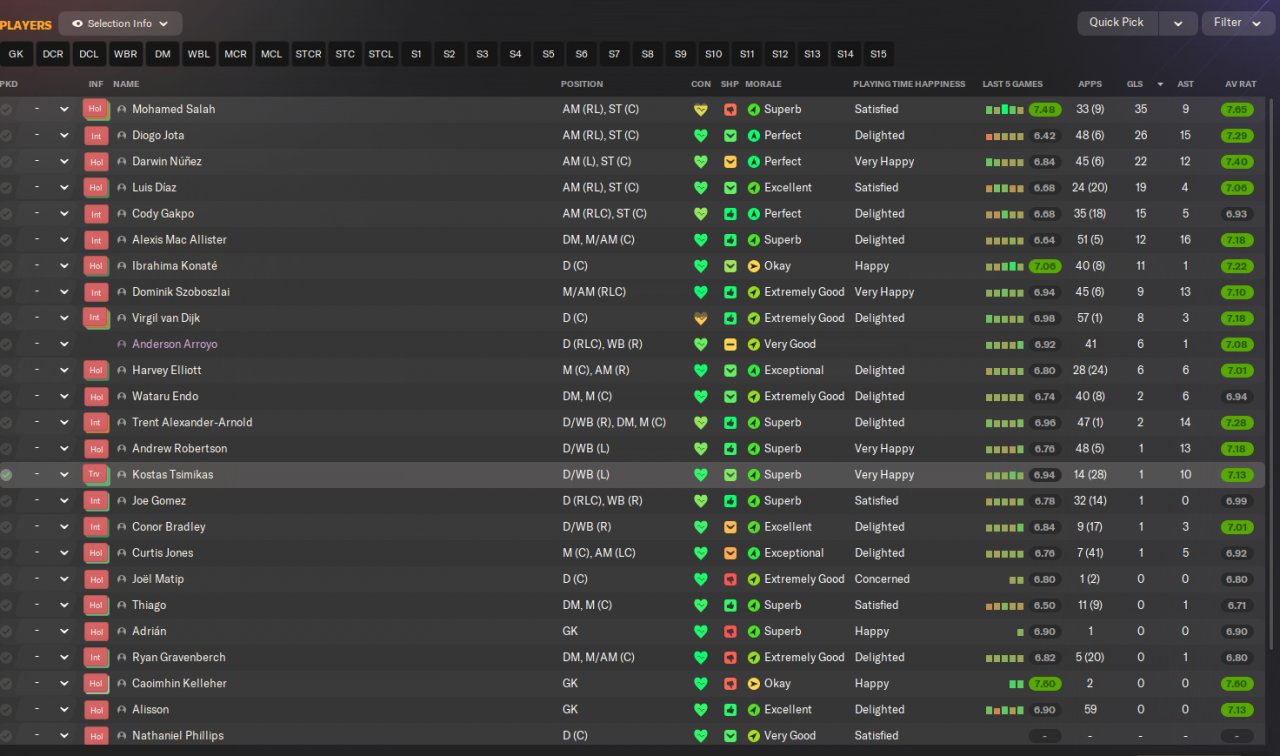This screenshot has width=1280, height=756.
Task: Select the DCR position slot
Action: 53,54
